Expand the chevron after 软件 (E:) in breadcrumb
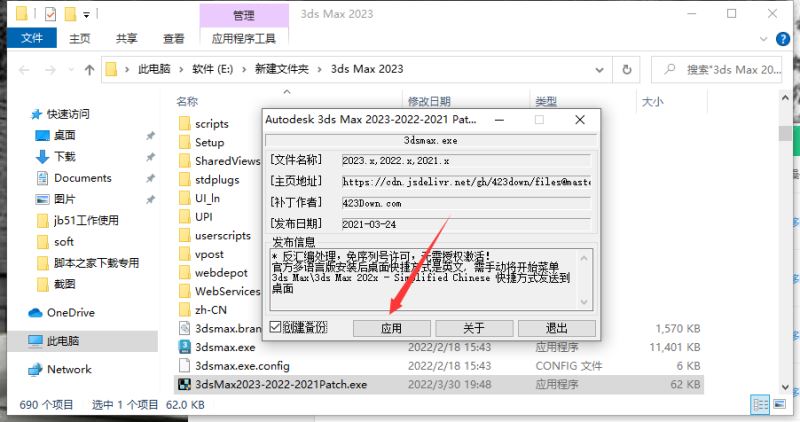This screenshot has height=422, width=800. tap(244, 69)
